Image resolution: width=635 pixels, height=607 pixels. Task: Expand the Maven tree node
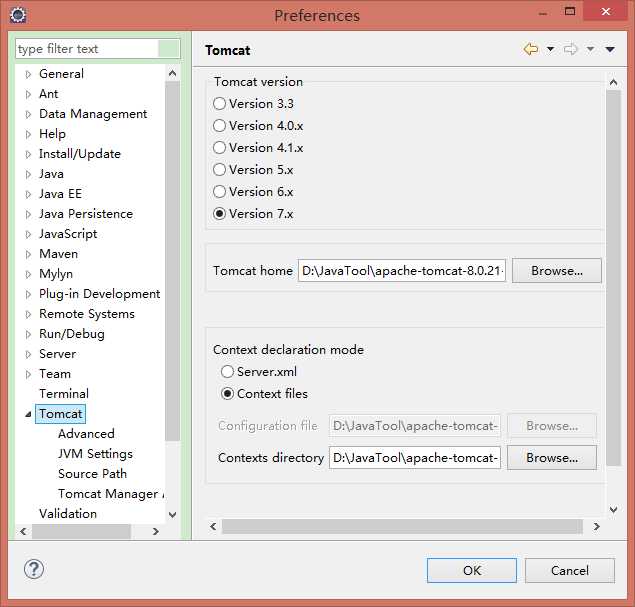(x=28, y=254)
